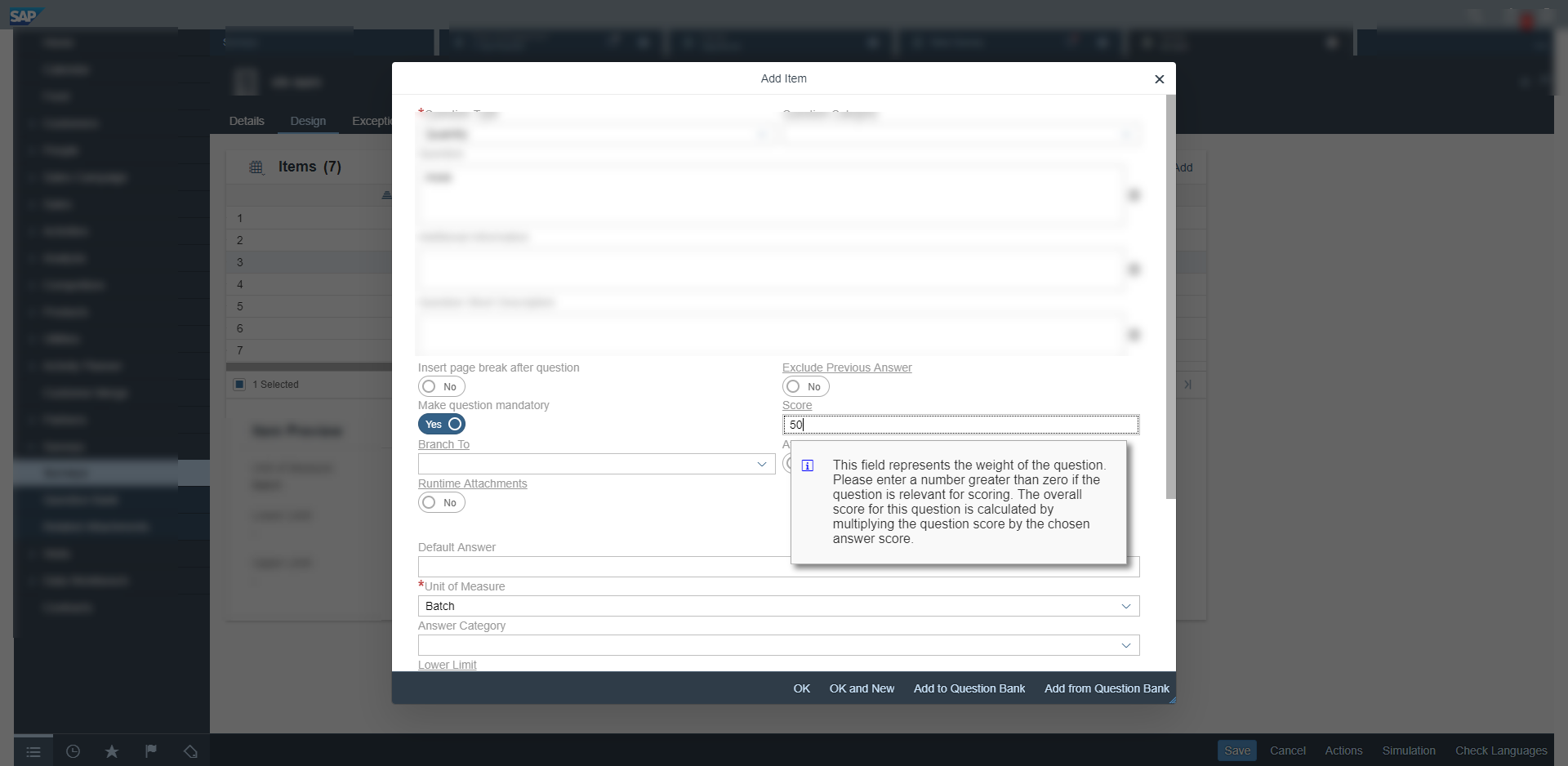Toggle Insert page break after question switch
Image resolution: width=1568 pixels, height=766 pixels.
[x=442, y=386]
